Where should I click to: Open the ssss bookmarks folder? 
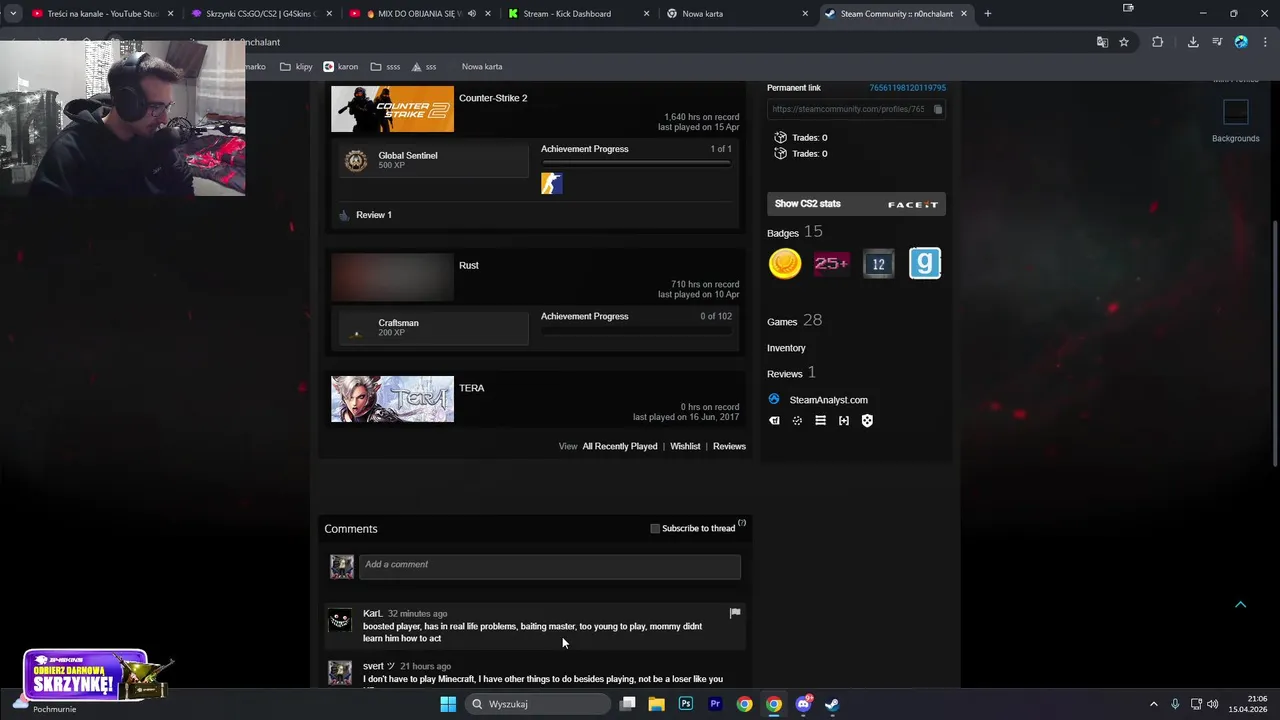(x=385, y=67)
